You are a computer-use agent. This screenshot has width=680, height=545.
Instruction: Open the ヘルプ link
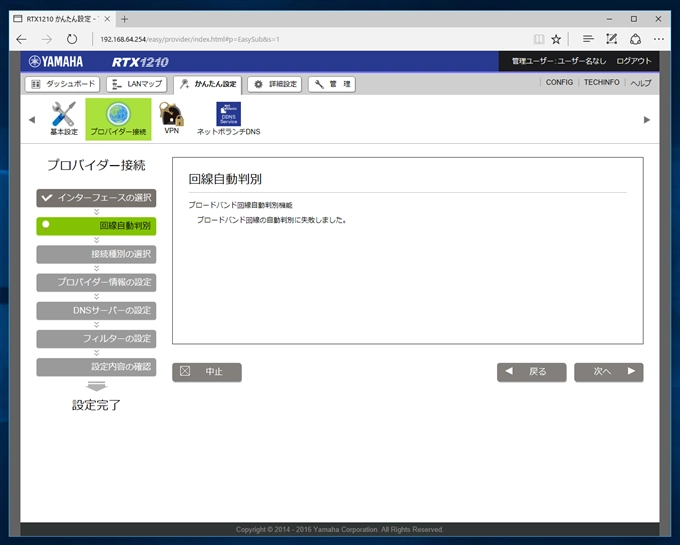click(x=641, y=83)
